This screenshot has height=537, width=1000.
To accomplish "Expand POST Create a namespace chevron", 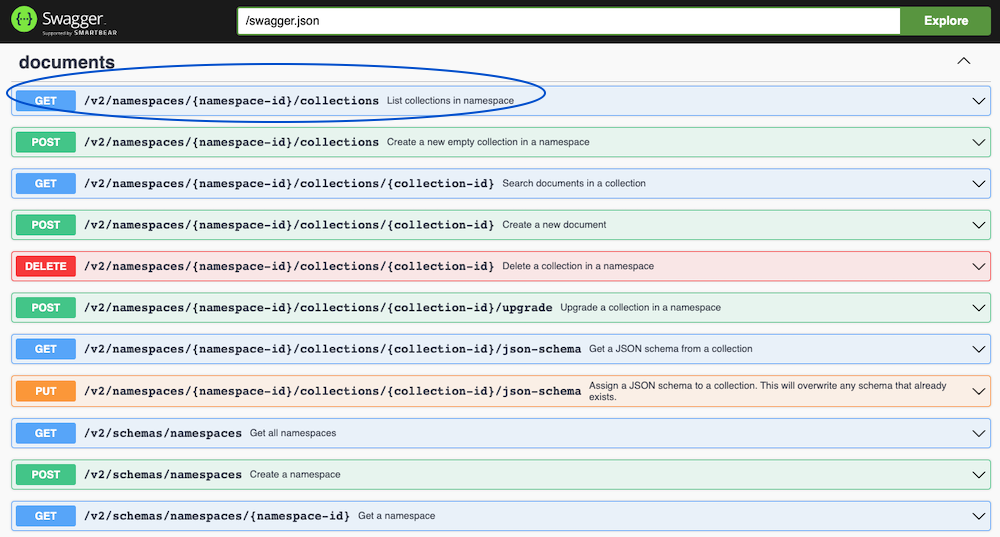I will point(978,475).
